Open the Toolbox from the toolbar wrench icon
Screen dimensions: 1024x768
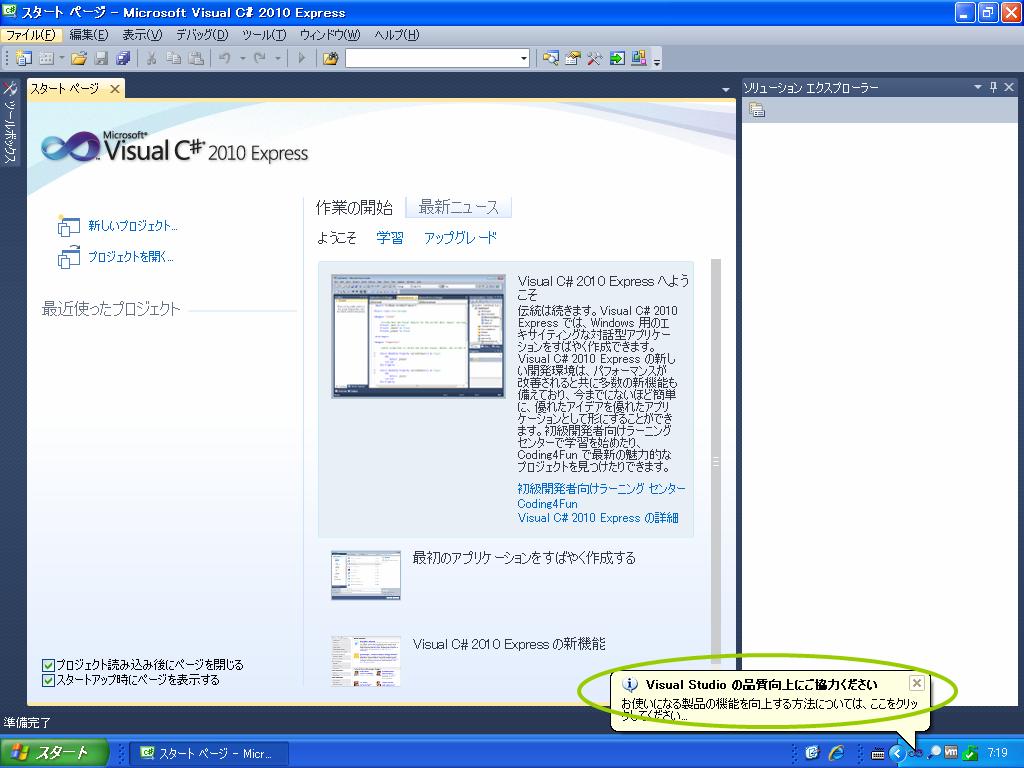(594, 58)
